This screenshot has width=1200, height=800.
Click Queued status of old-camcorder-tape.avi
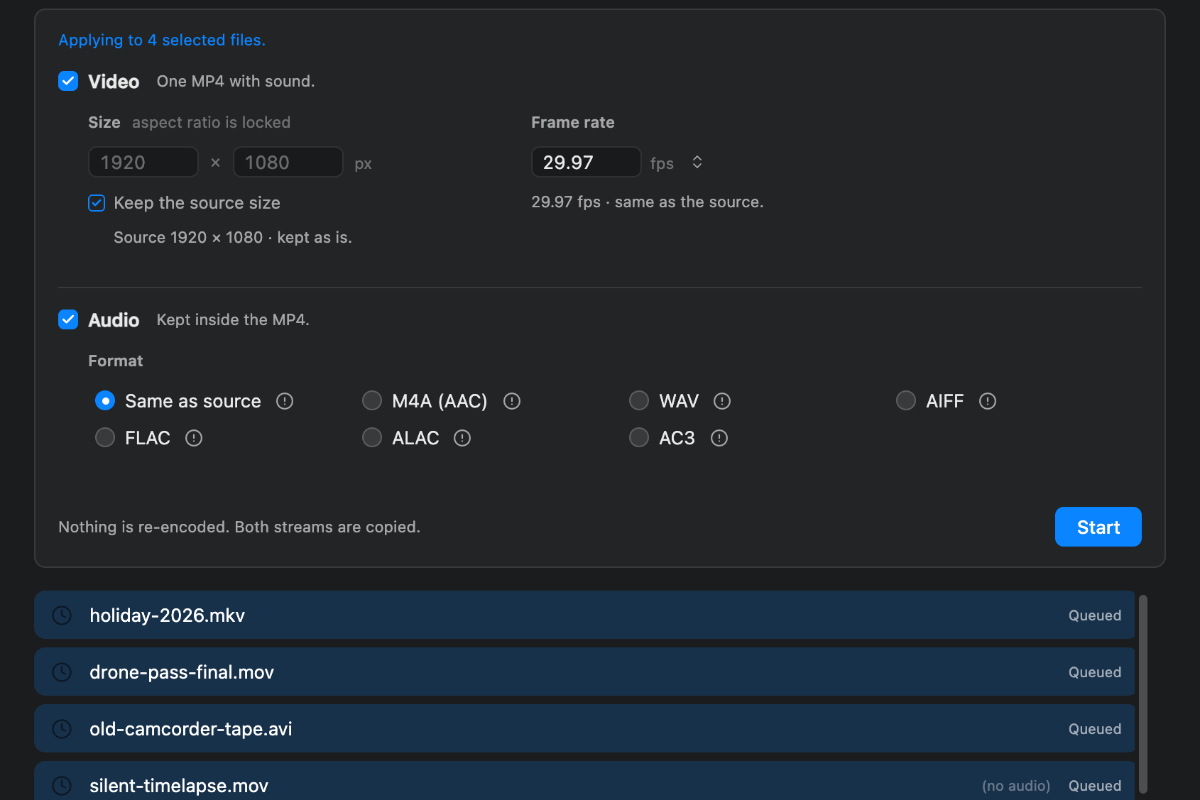[1095, 729]
